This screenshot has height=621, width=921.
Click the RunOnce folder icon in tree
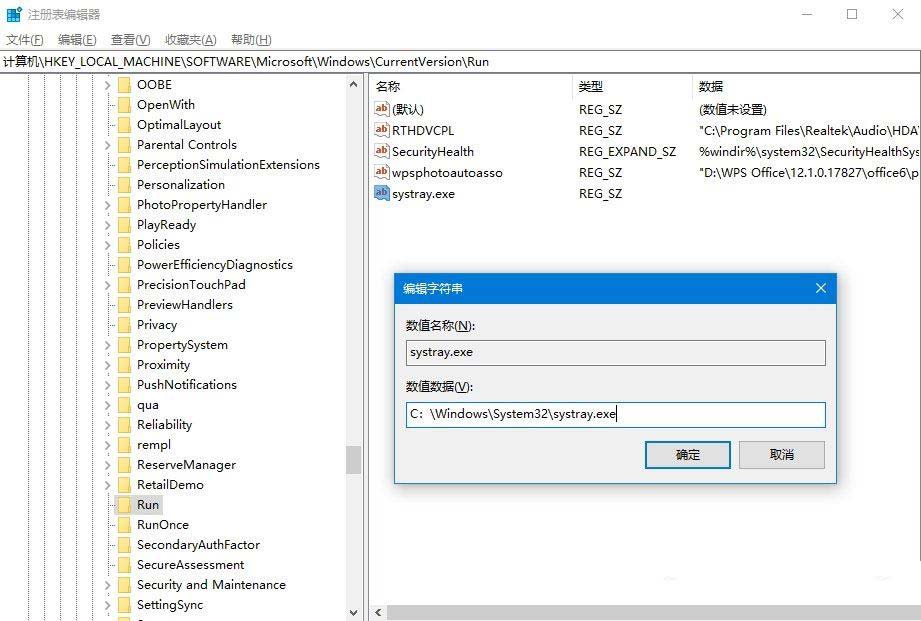coord(124,525)
